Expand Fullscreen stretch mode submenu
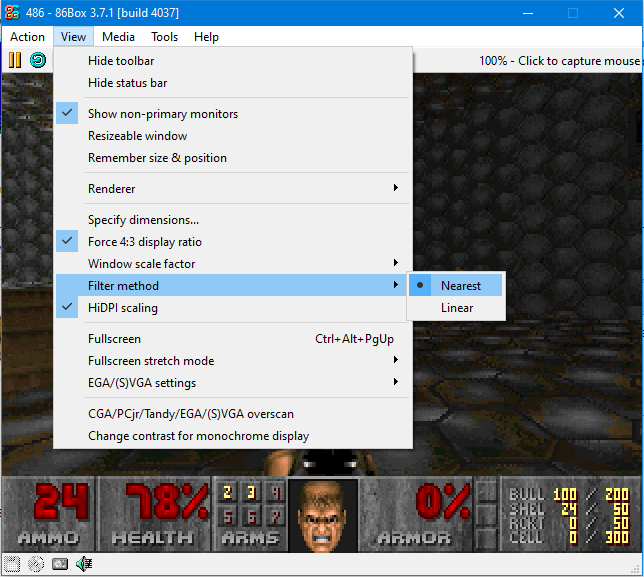The width and height of the screenshot is (644, 577). pos(233,361)
